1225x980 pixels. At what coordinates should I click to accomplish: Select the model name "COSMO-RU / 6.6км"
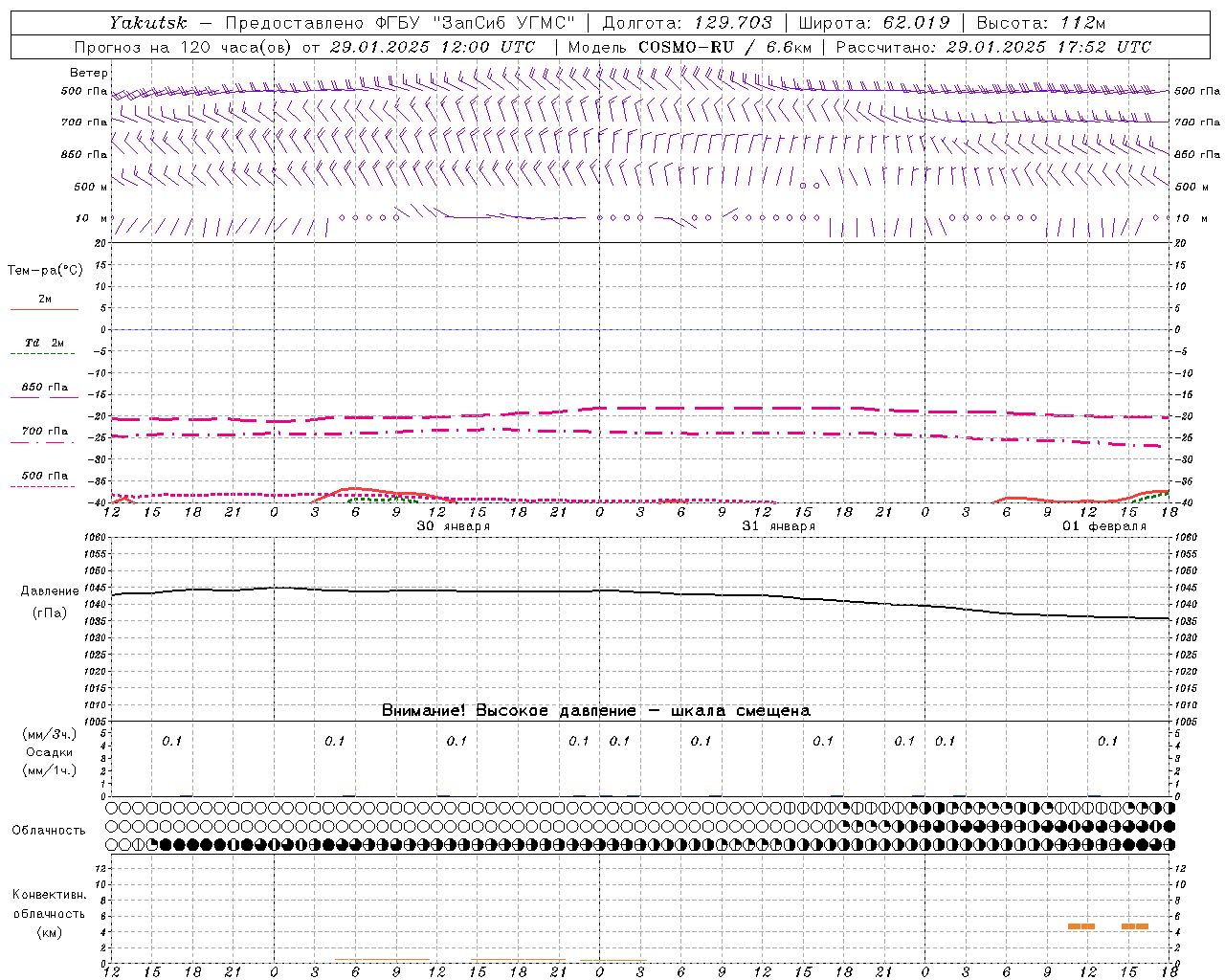tap(724, 47)
